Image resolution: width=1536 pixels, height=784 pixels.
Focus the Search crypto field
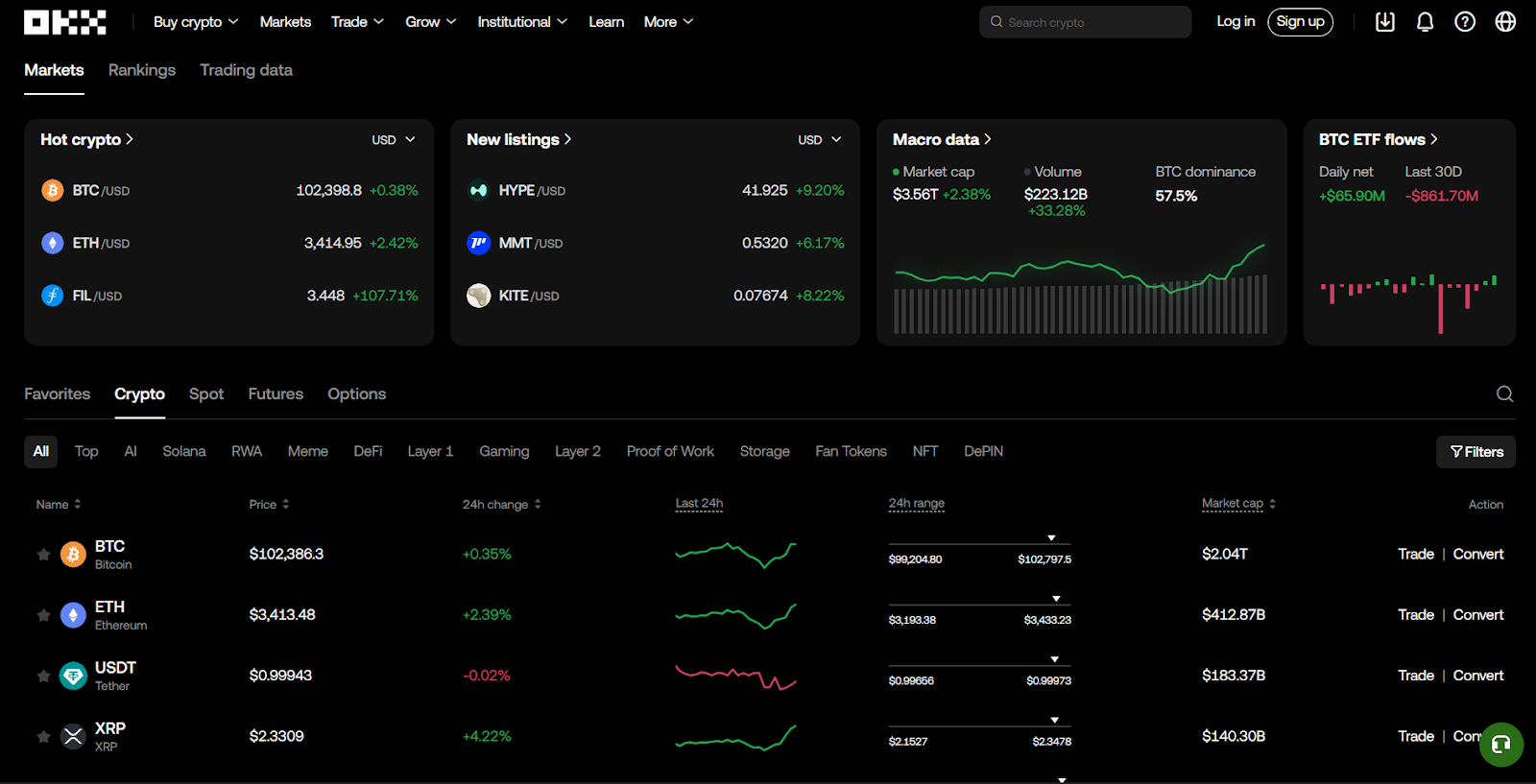[1085, 22]
